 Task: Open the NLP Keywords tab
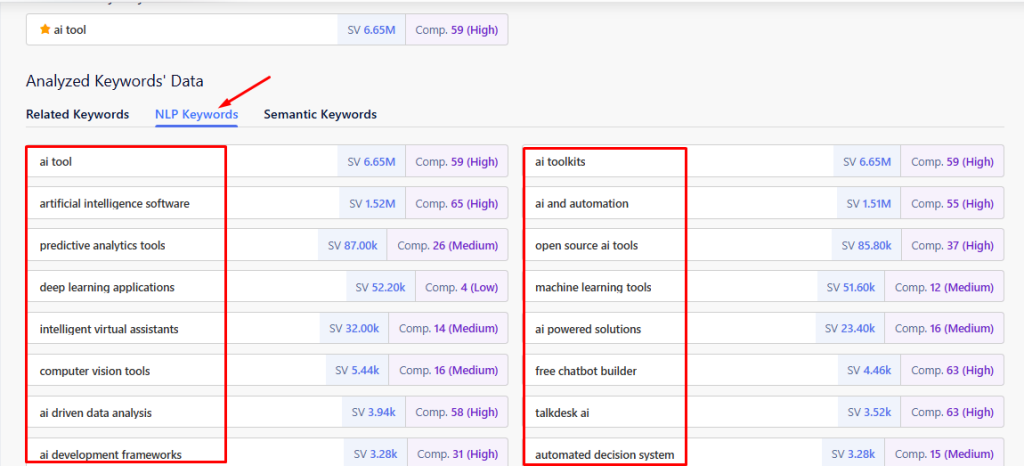coord(196,114)
